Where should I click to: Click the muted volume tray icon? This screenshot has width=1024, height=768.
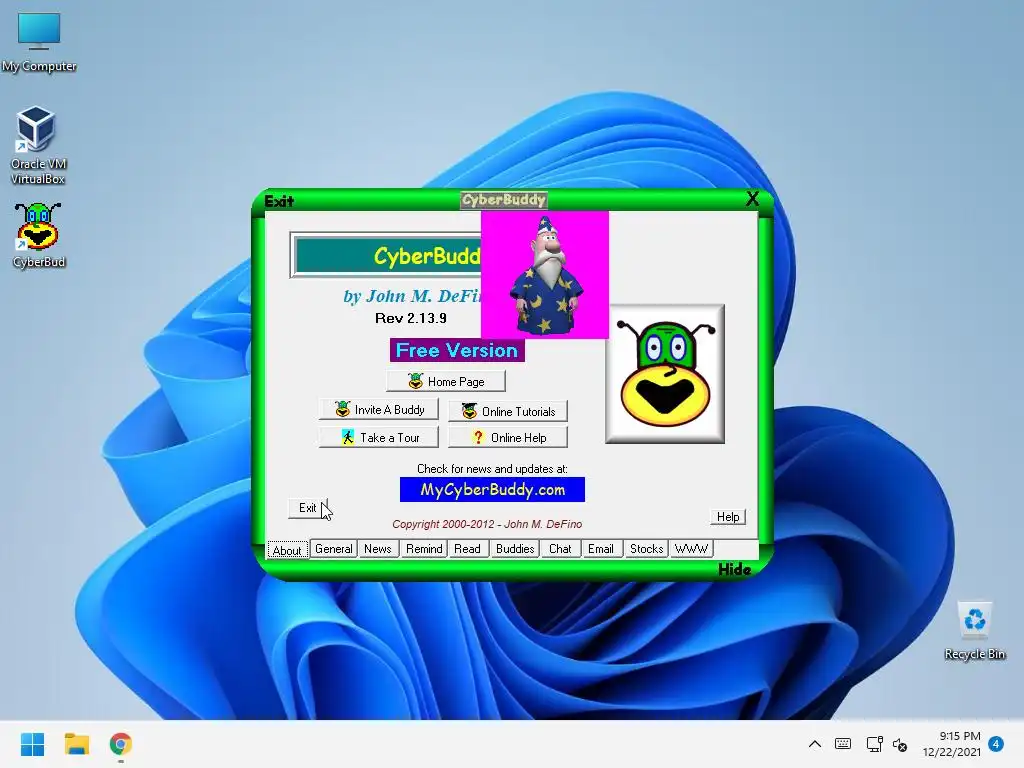click(900, 744)
